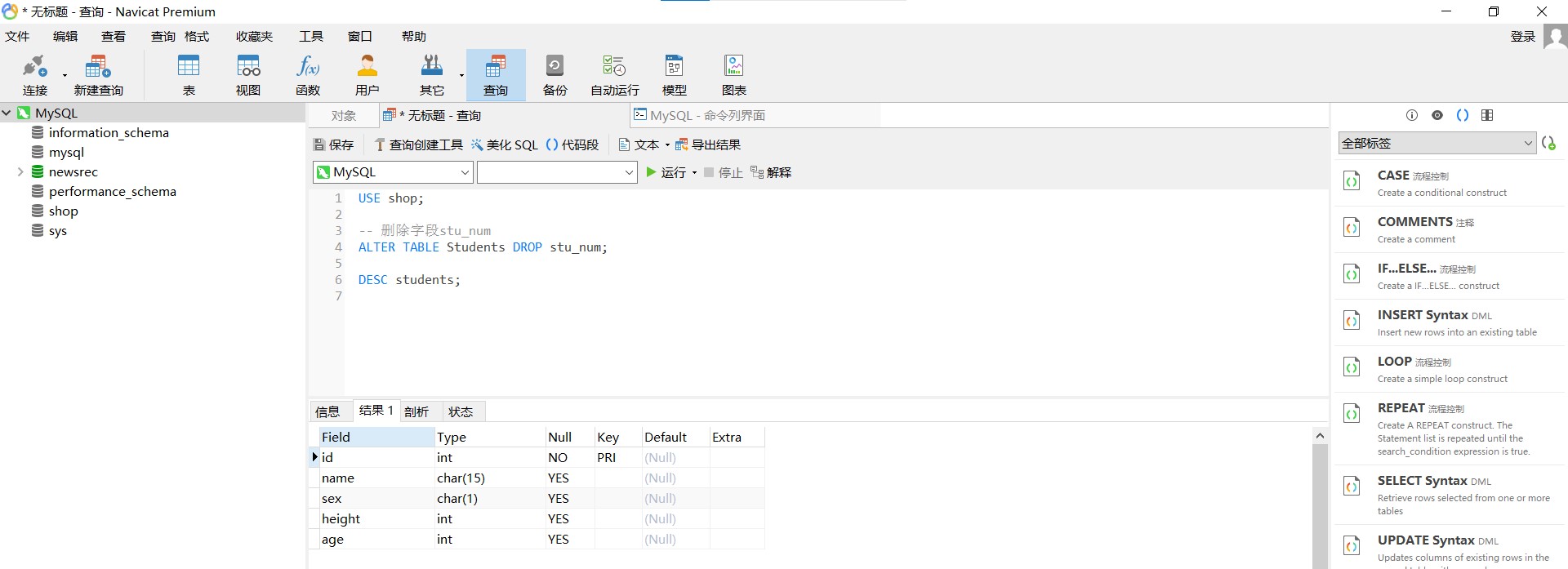Open the 连接 dropdown arrow
This screenshot has height=569, width=1568.
point(65,76)
